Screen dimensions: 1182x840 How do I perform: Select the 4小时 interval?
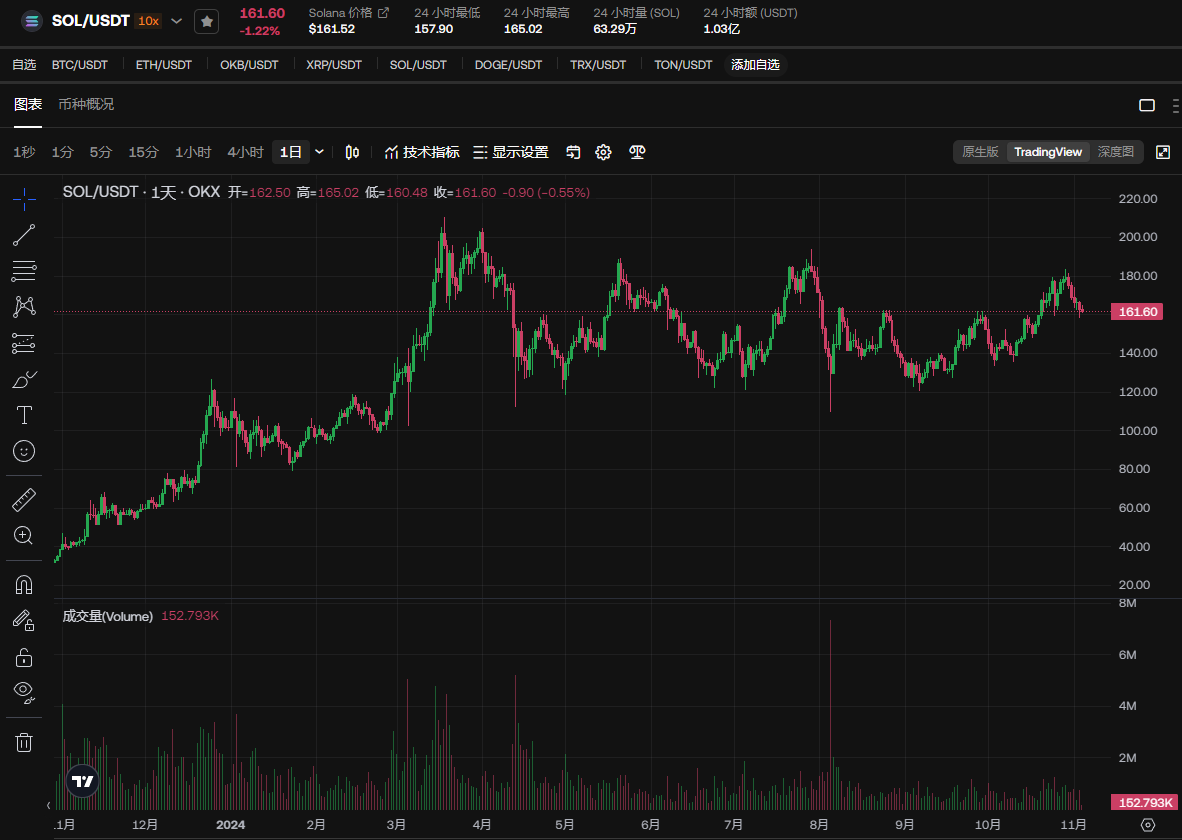(246, 152)
